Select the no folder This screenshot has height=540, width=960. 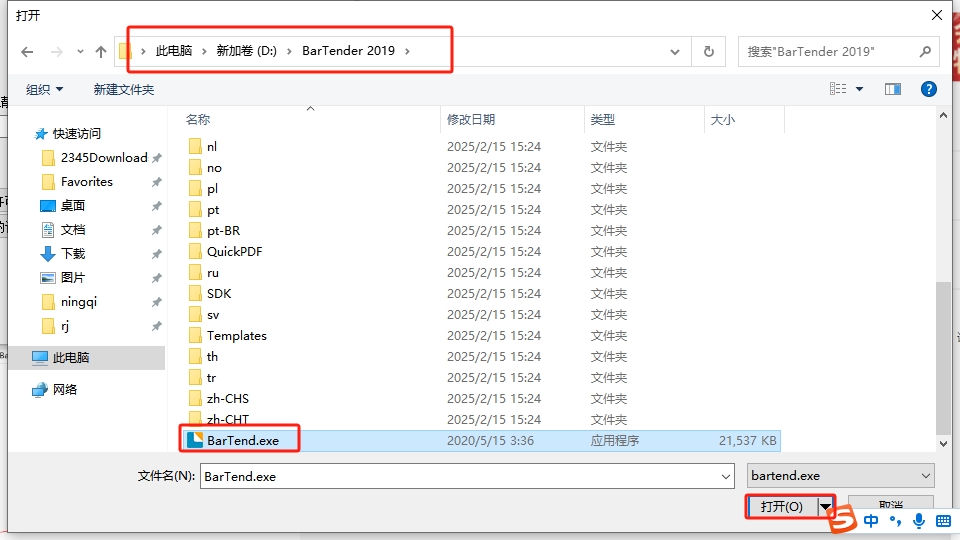coord(214,168)
